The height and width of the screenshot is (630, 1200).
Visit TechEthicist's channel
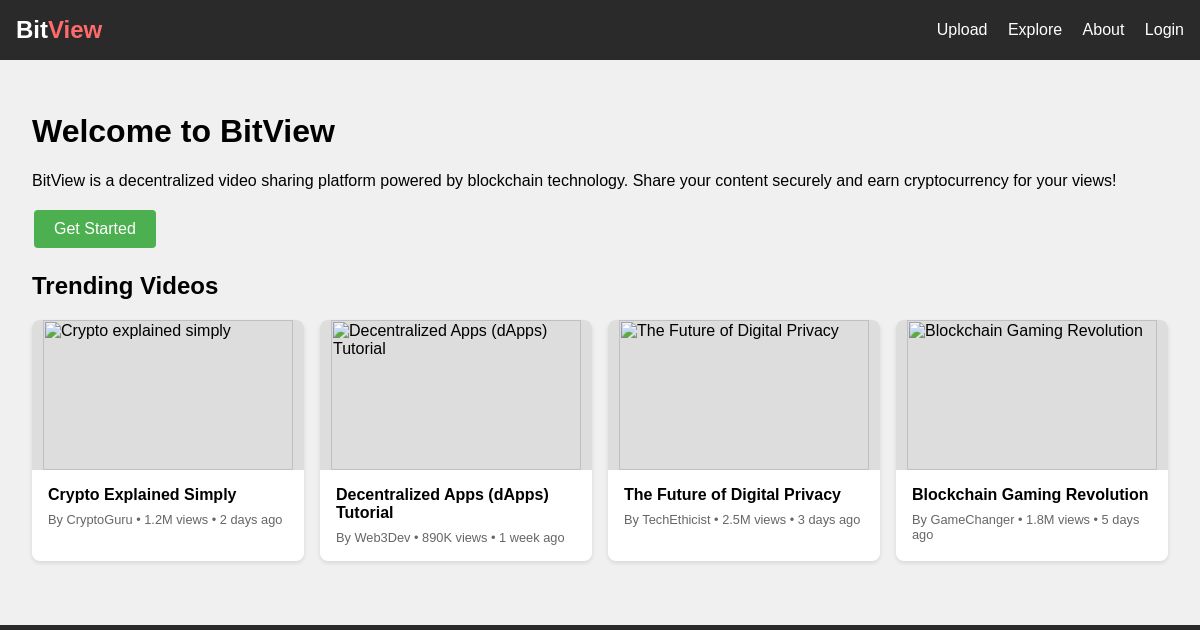pyautogui.click(x=676, y=519)
